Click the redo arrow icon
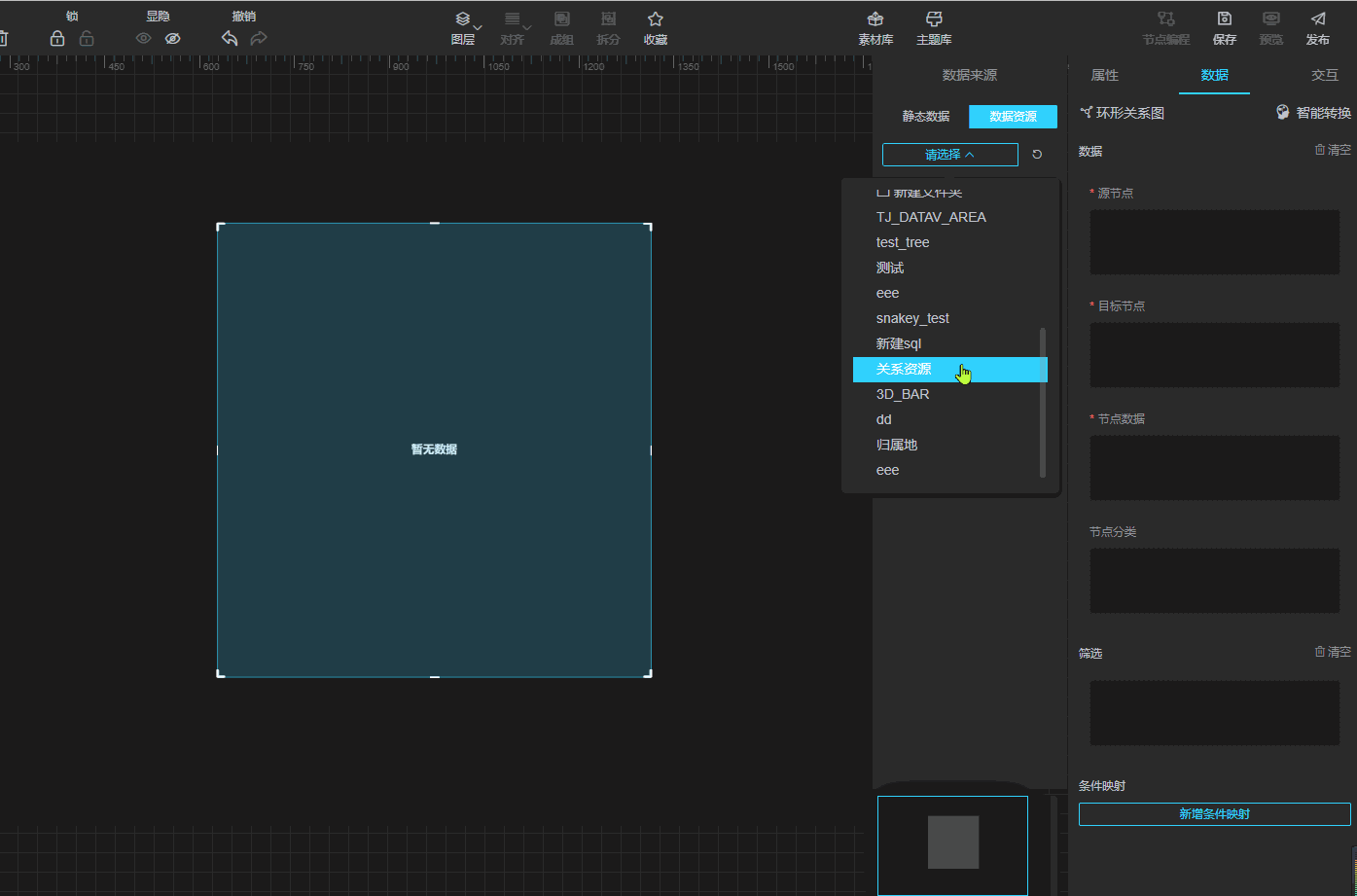The height and width of the screenshot is (896, 1357). tap(259, 38)
